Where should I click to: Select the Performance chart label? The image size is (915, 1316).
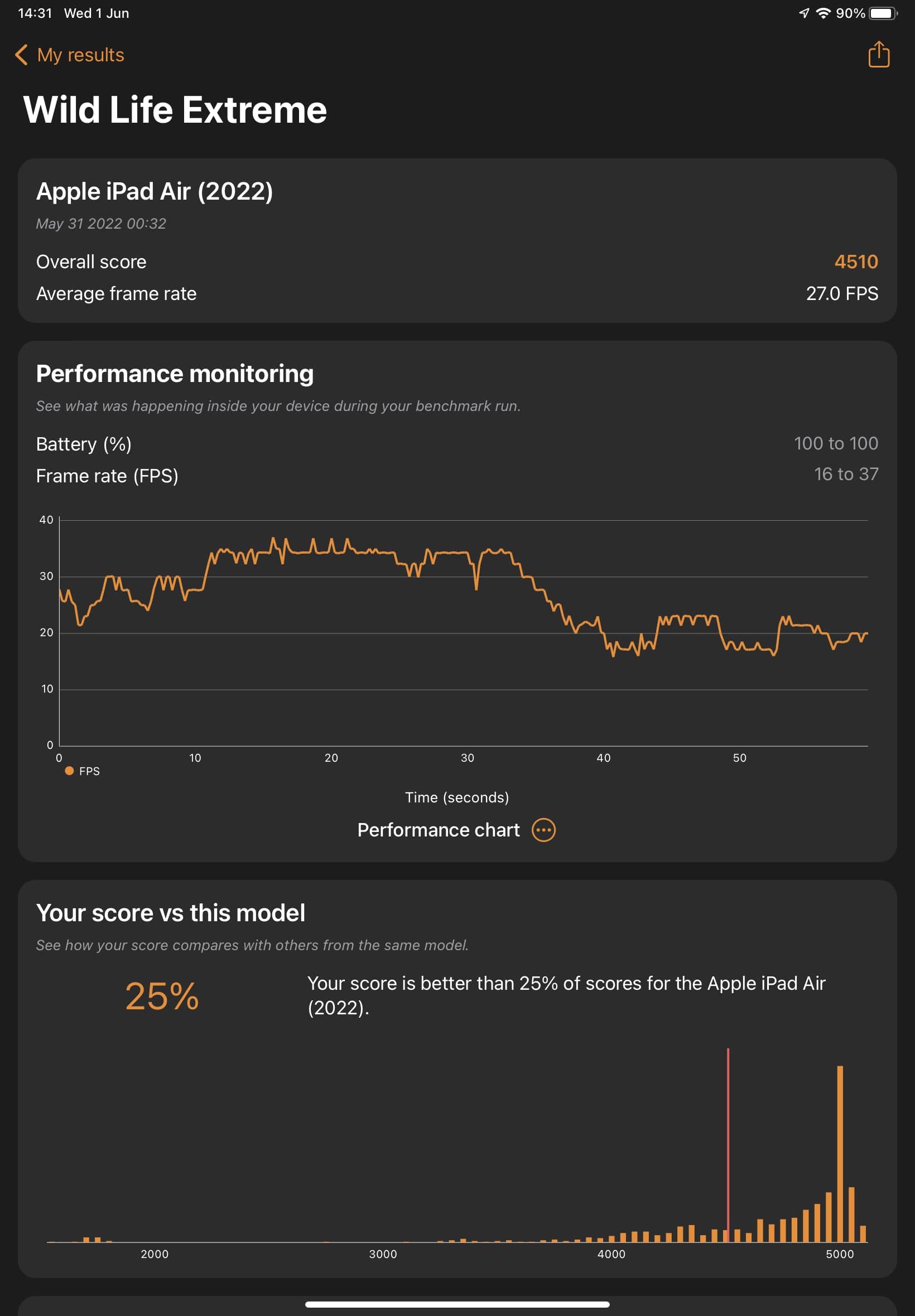click(438, 830)
